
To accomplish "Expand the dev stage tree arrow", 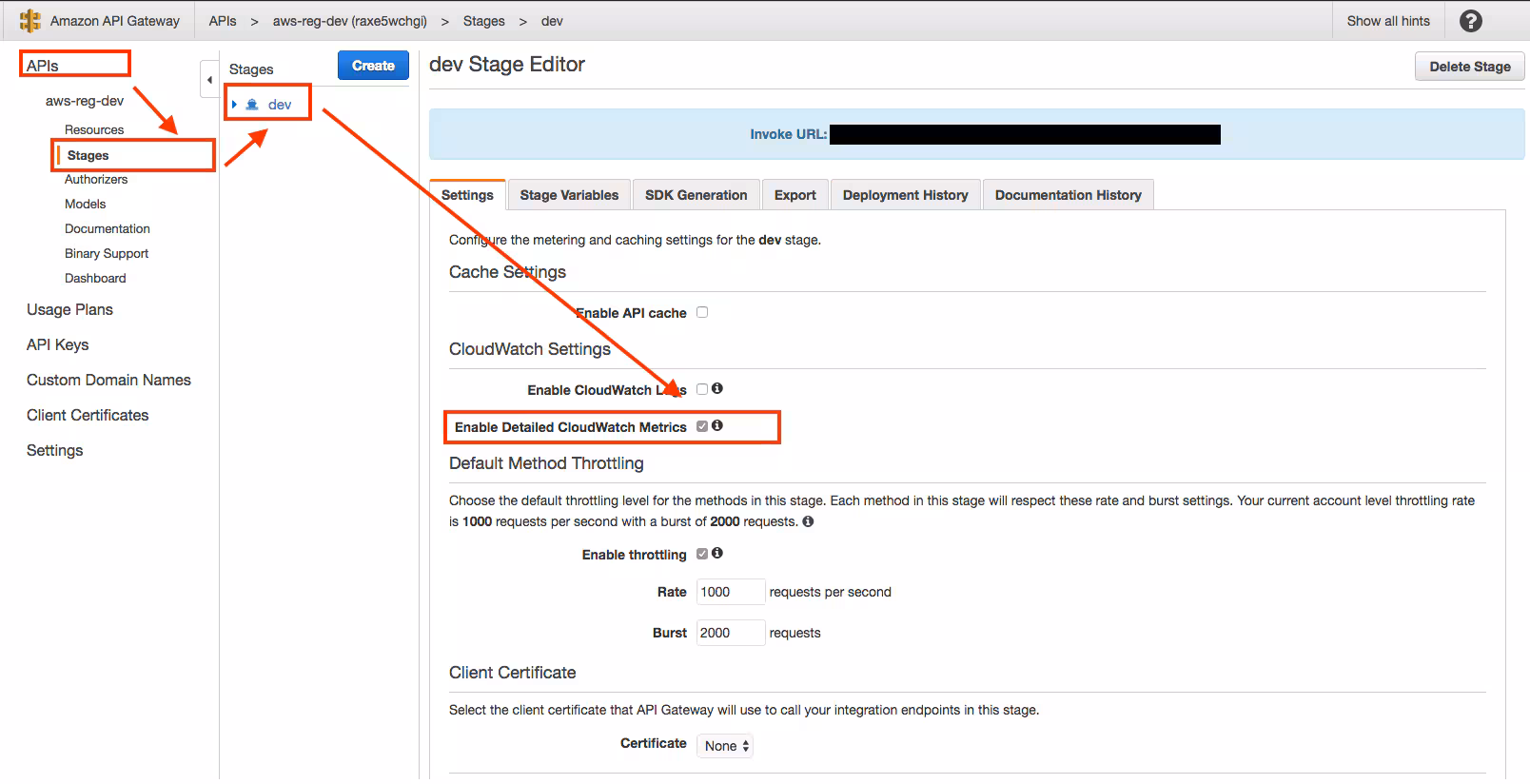I will point(234,105).
